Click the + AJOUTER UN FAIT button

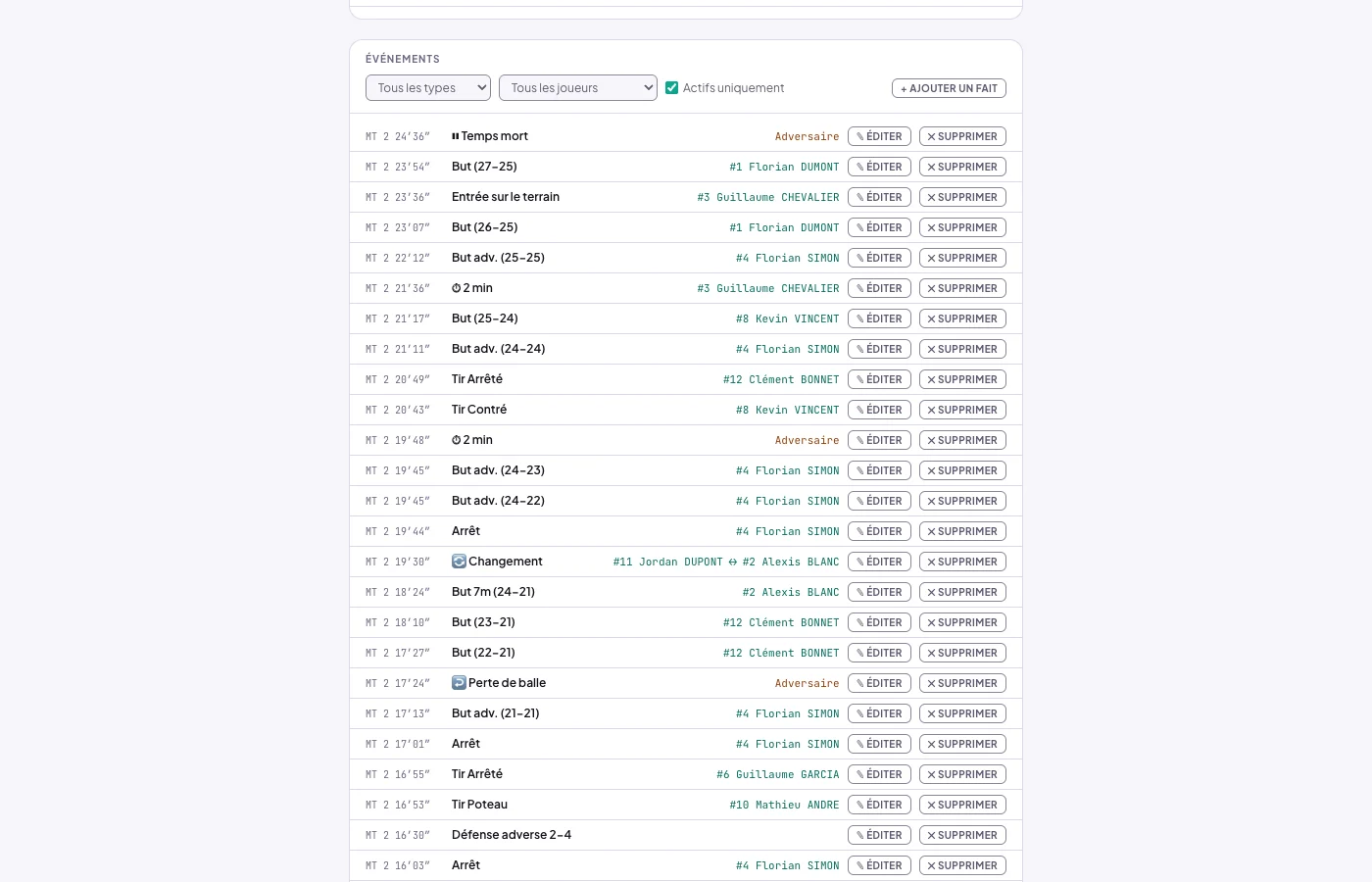click(949, 88)
